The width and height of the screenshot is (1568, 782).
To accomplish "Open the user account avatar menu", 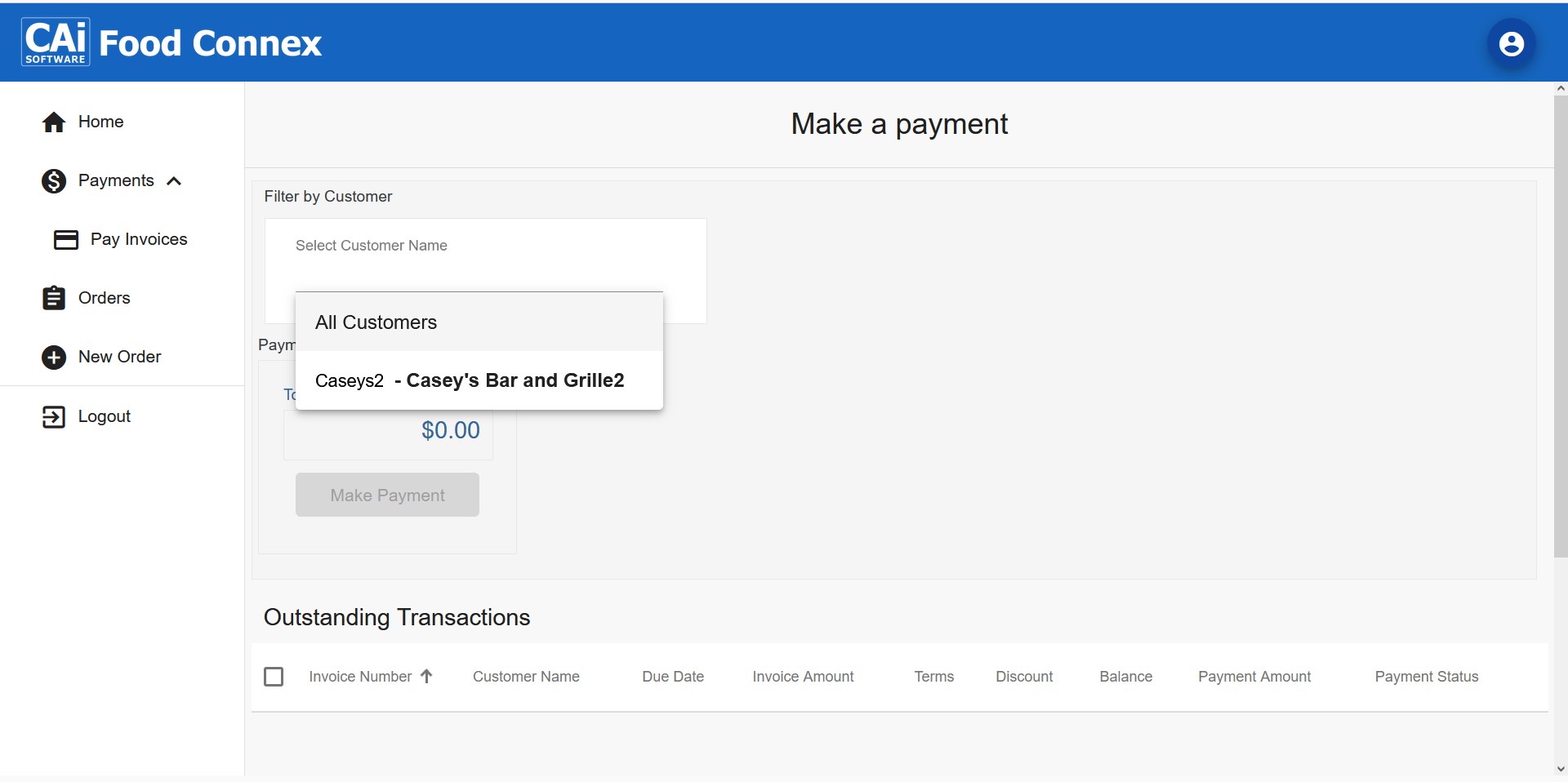I will pos(1511,43).
